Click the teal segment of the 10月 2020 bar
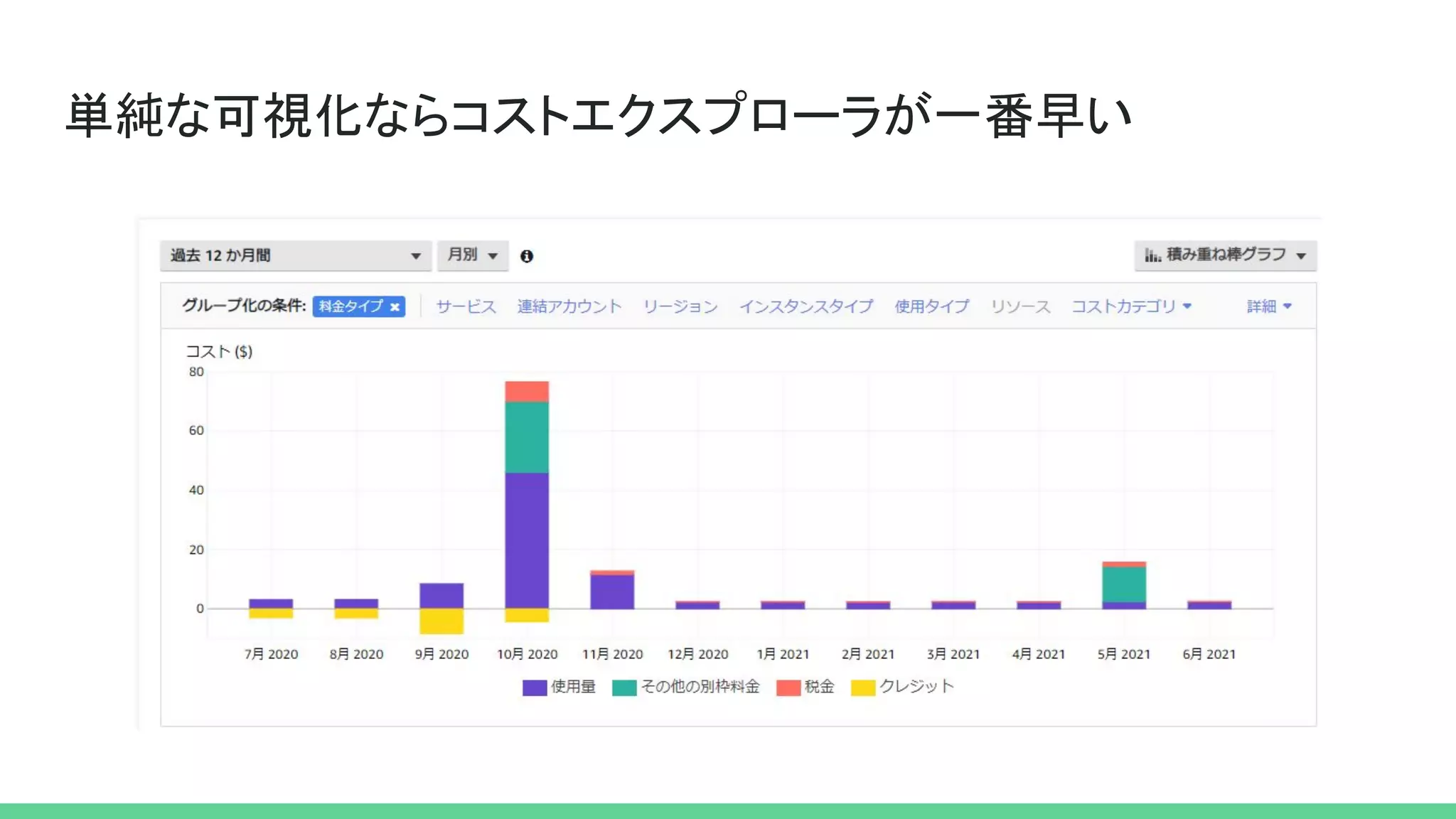 click(527, 437)
